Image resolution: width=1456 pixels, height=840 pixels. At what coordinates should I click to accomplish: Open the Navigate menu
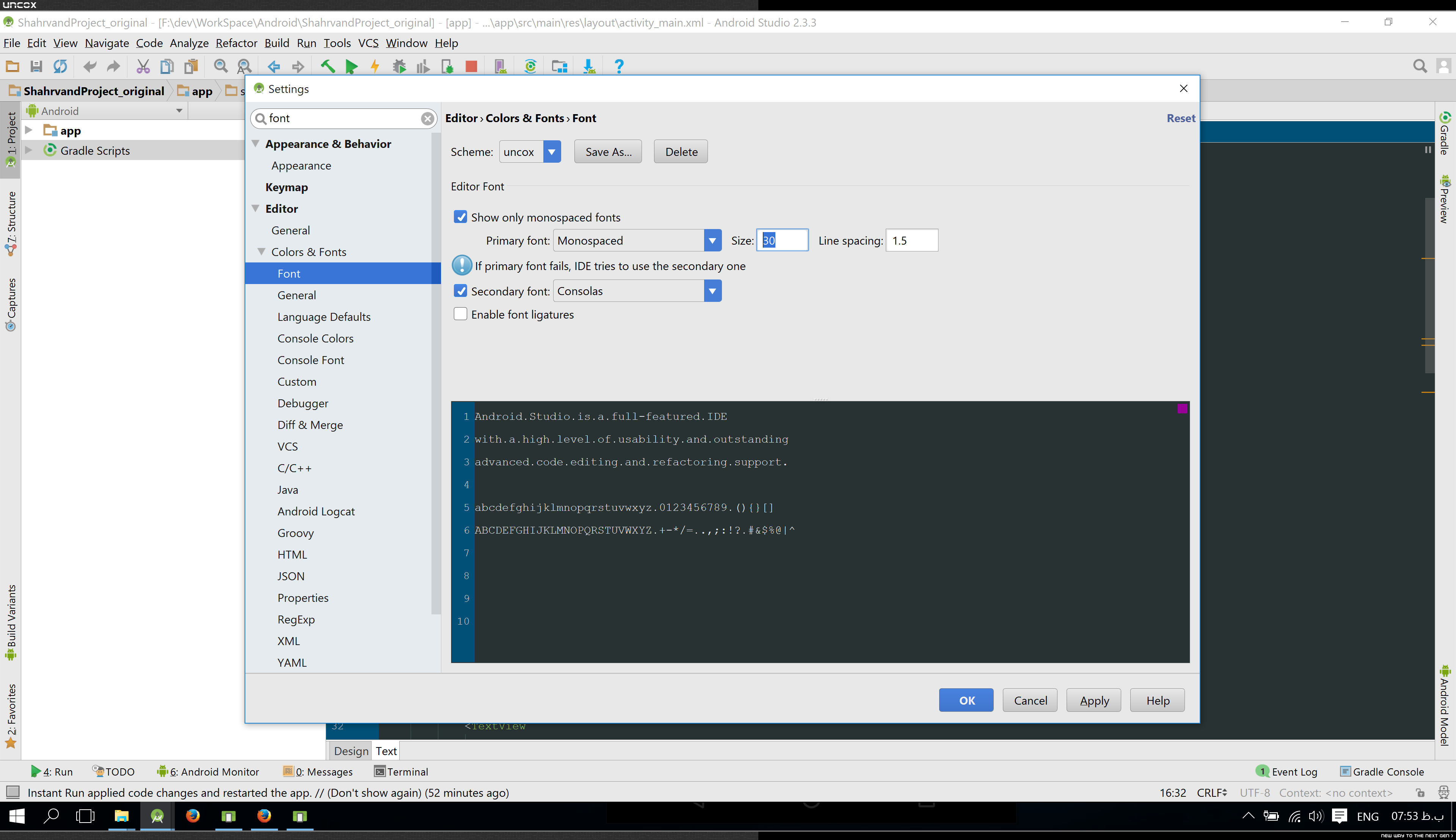coord(107,43)
